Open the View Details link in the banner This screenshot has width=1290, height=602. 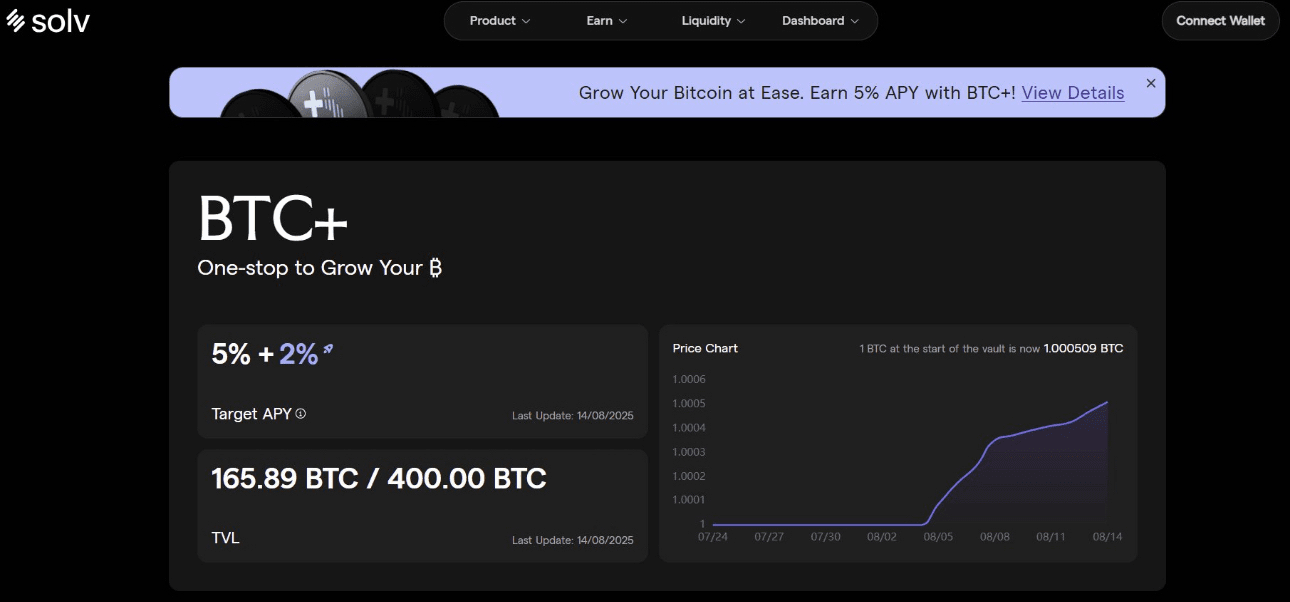pos(1073,93)
